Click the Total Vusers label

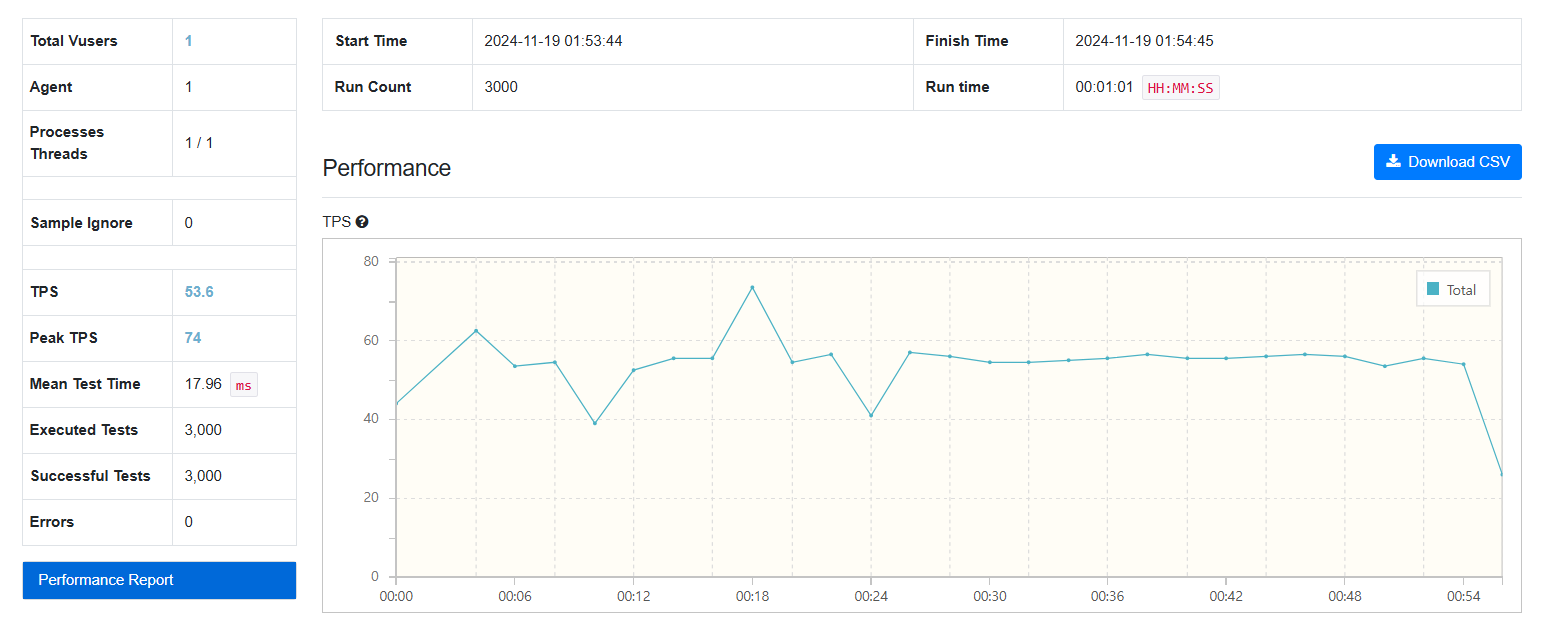[x=74, y=41]
